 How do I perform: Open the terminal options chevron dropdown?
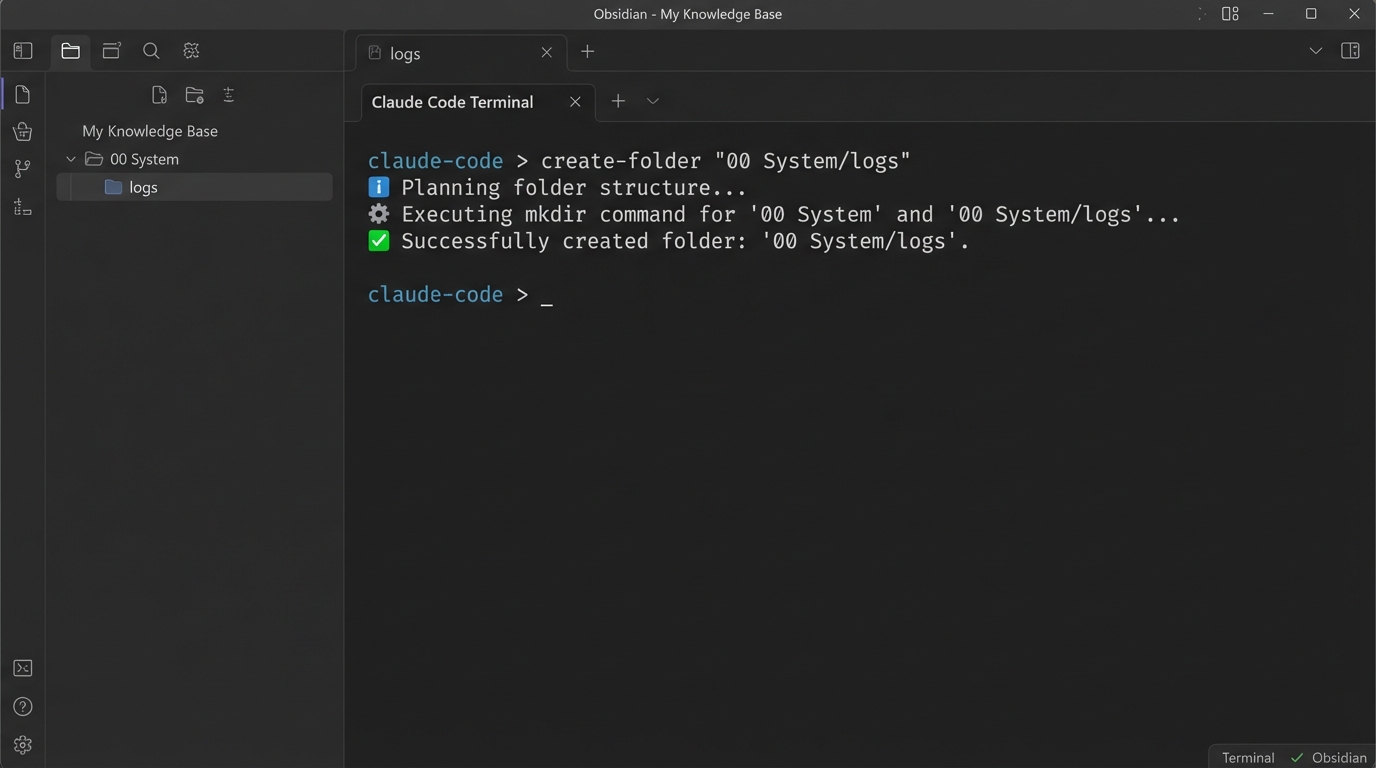click(x=652, y=101)
